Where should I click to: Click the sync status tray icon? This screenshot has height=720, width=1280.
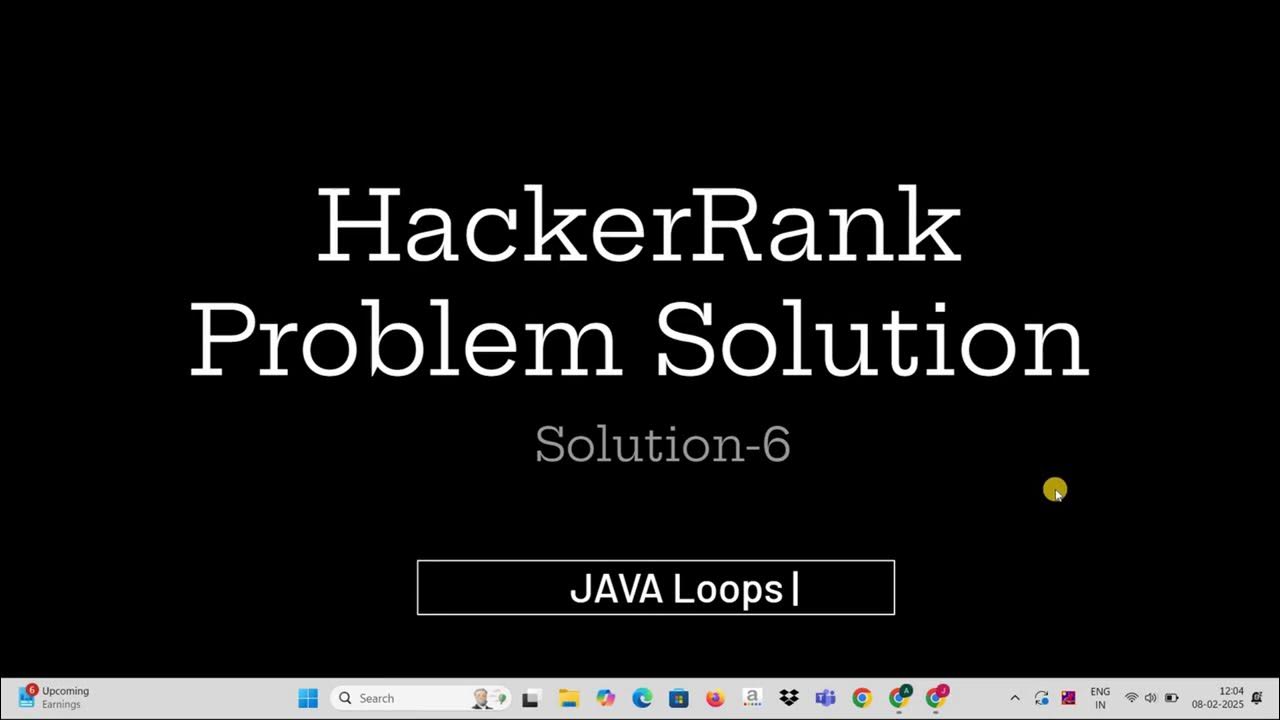tap(1042, 698)
